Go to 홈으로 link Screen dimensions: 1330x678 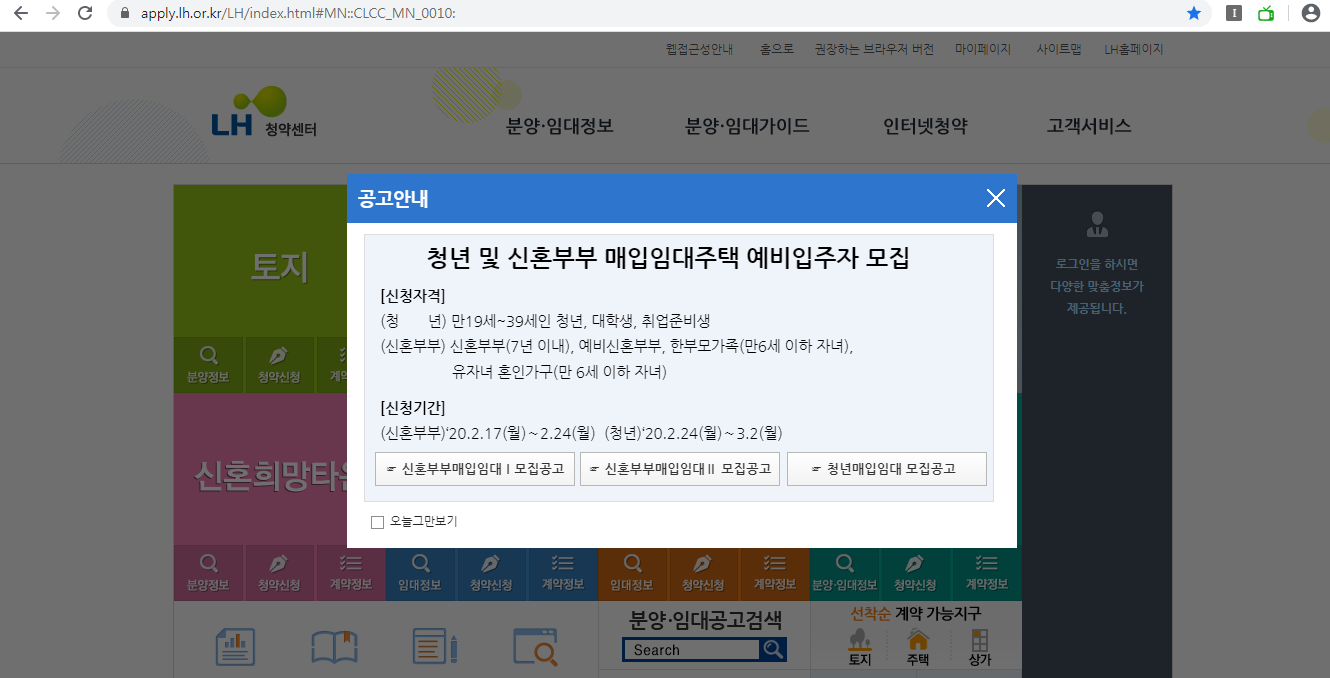[777, 49]
